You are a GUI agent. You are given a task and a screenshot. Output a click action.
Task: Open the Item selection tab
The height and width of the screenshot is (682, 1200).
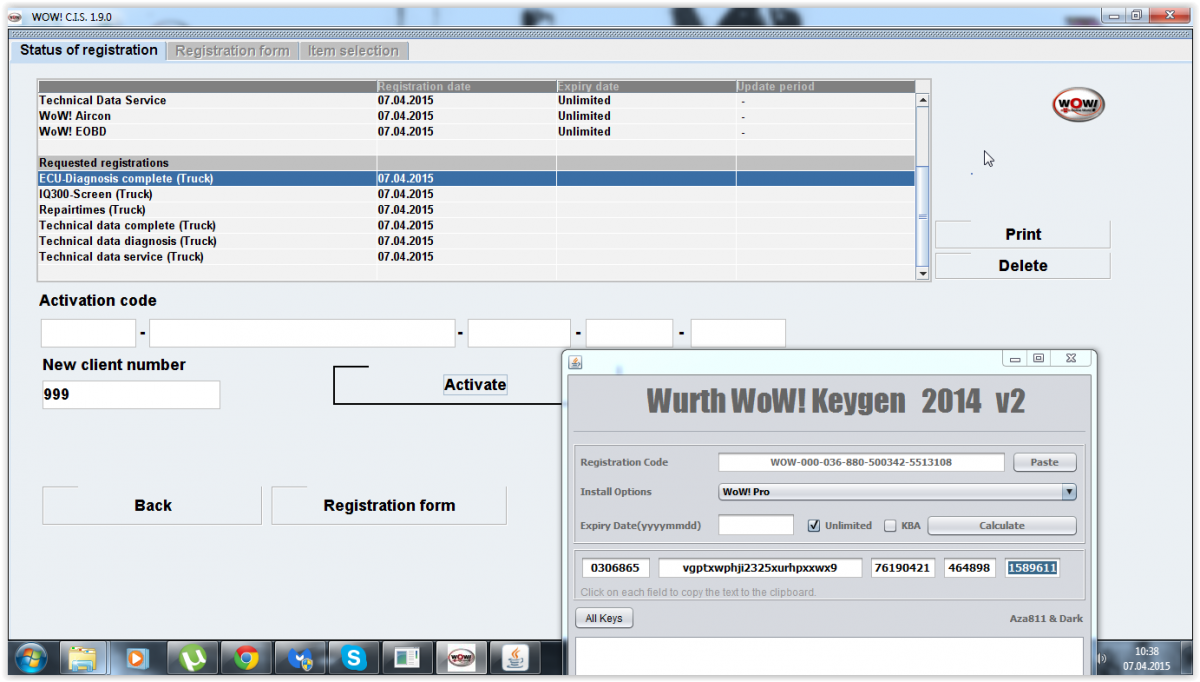point(353,51)
